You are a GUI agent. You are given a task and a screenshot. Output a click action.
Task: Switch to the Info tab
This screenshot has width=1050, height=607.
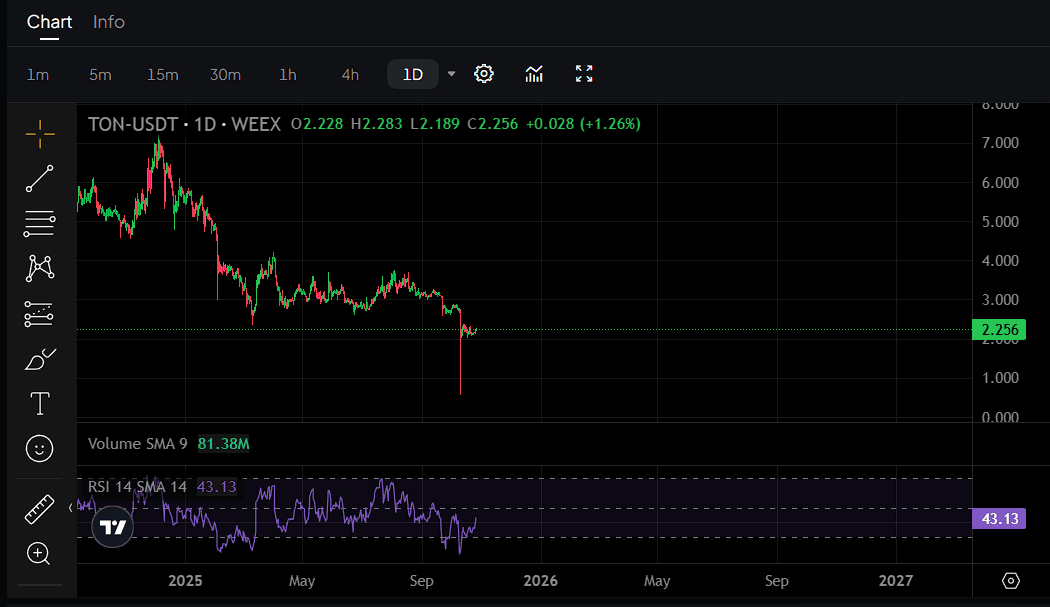[108, 22]
